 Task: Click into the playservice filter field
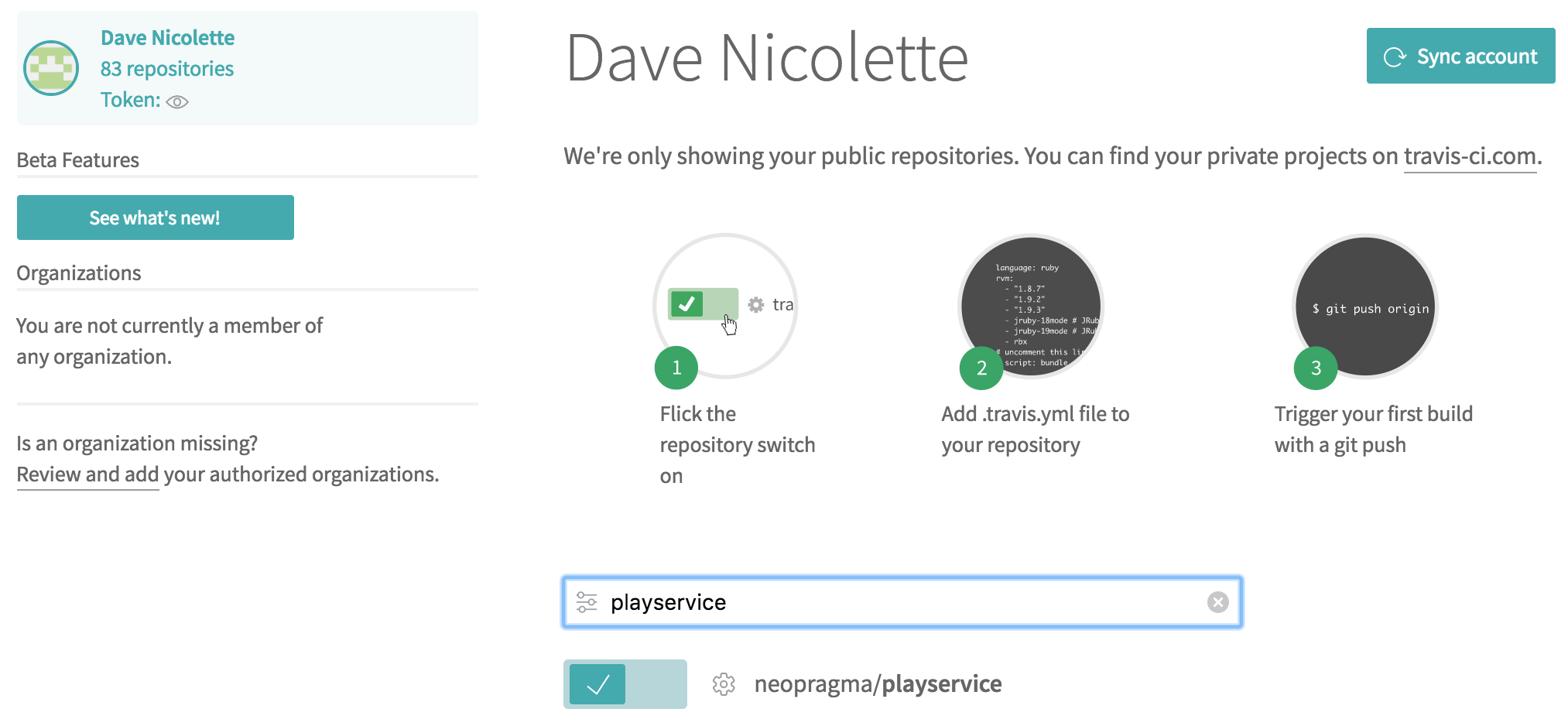pos(902,602)
